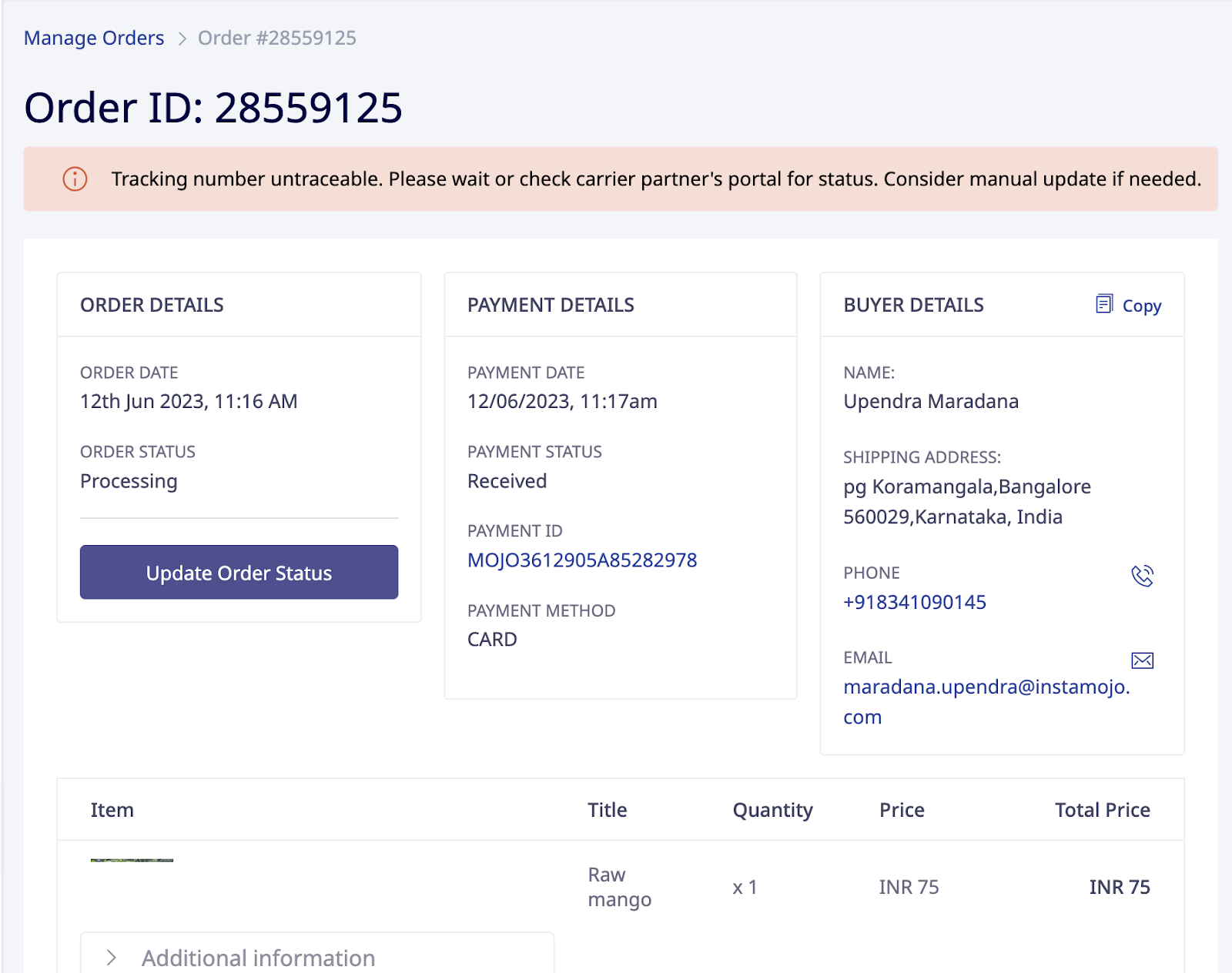Click the copy document icon in Buyer Details
Viewport: 1232px width, 973px height.
pos(1104,304)
